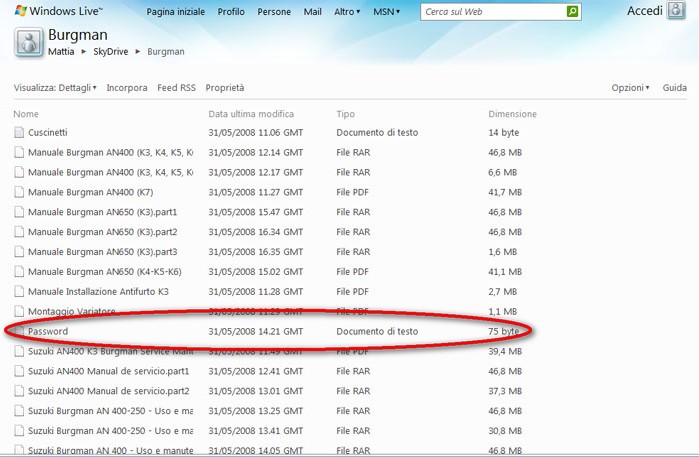Click Documento di testo in the Cuscinetti row

(x=377, y=132)
